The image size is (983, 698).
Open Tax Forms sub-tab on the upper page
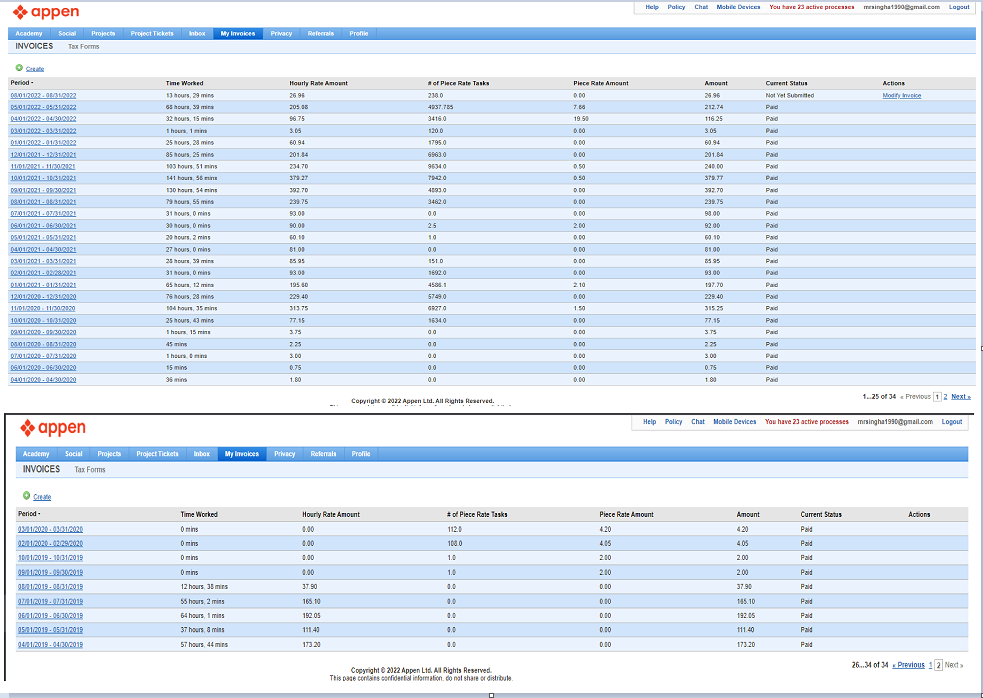(83, 46)
